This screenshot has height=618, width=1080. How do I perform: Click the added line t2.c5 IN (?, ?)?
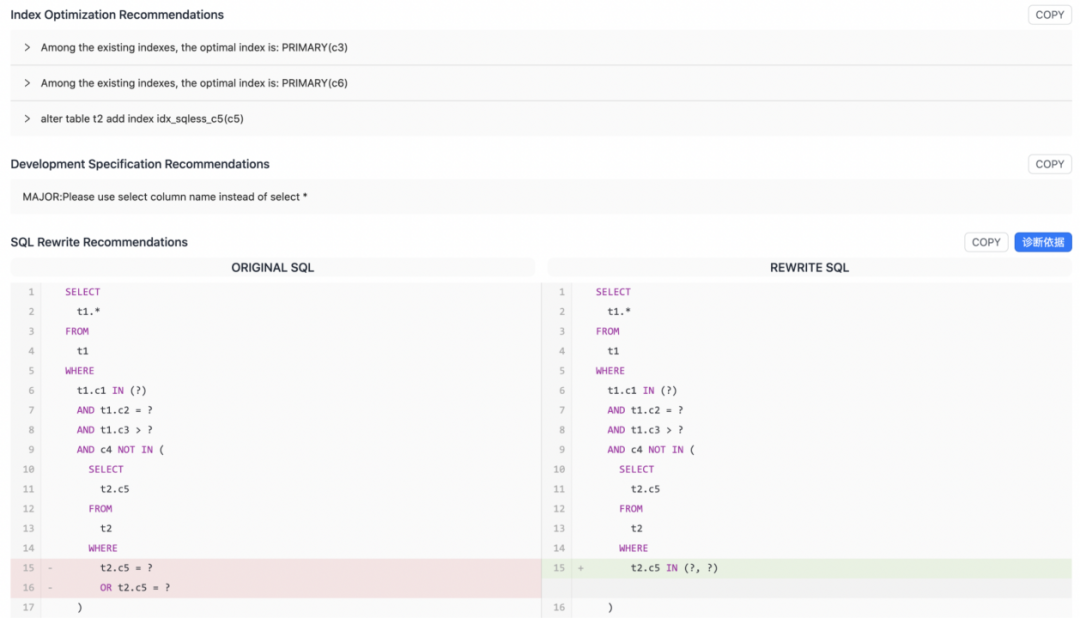pyautogui.click(x=674, y=568)
